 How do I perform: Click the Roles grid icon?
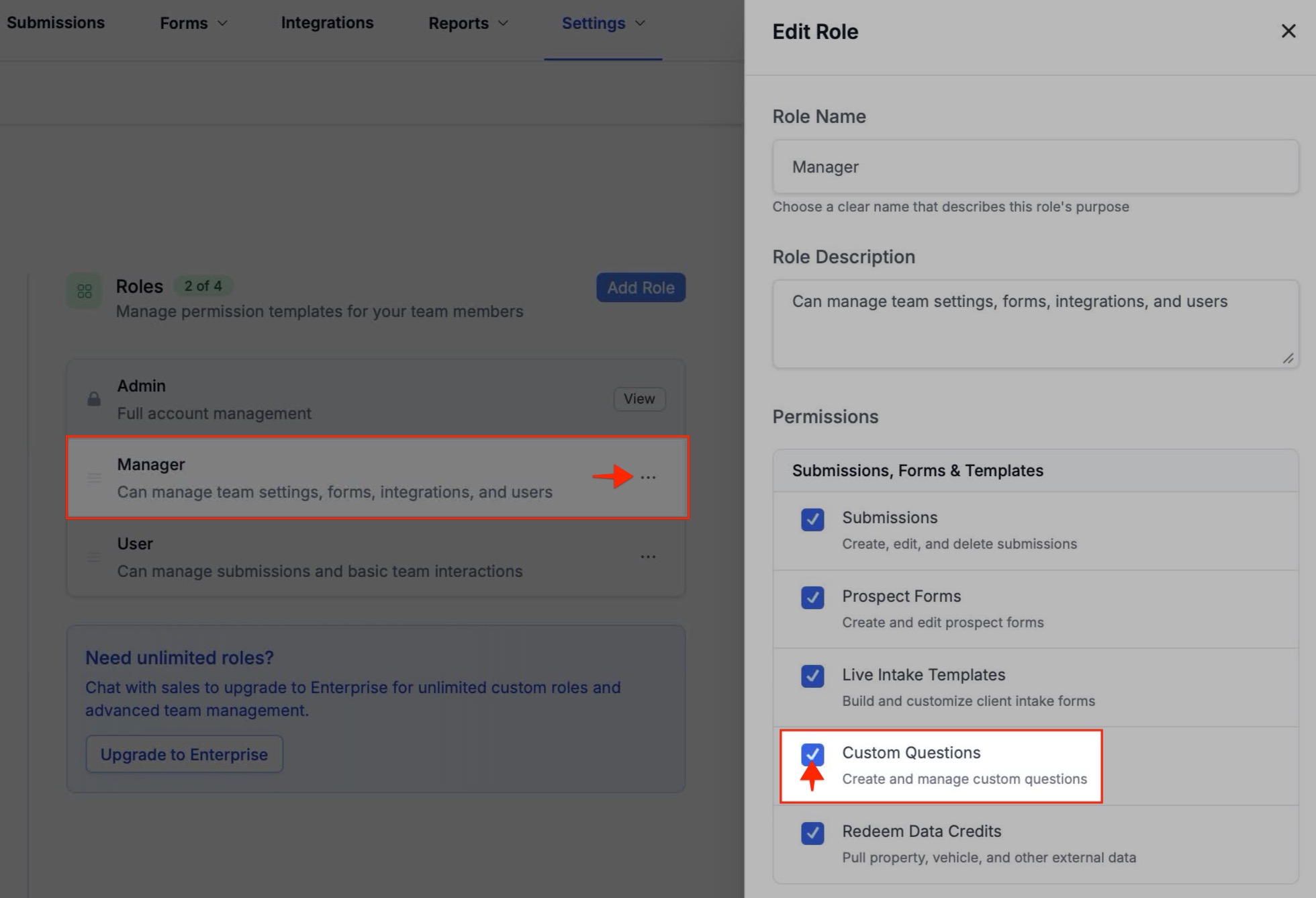(85, 291)
